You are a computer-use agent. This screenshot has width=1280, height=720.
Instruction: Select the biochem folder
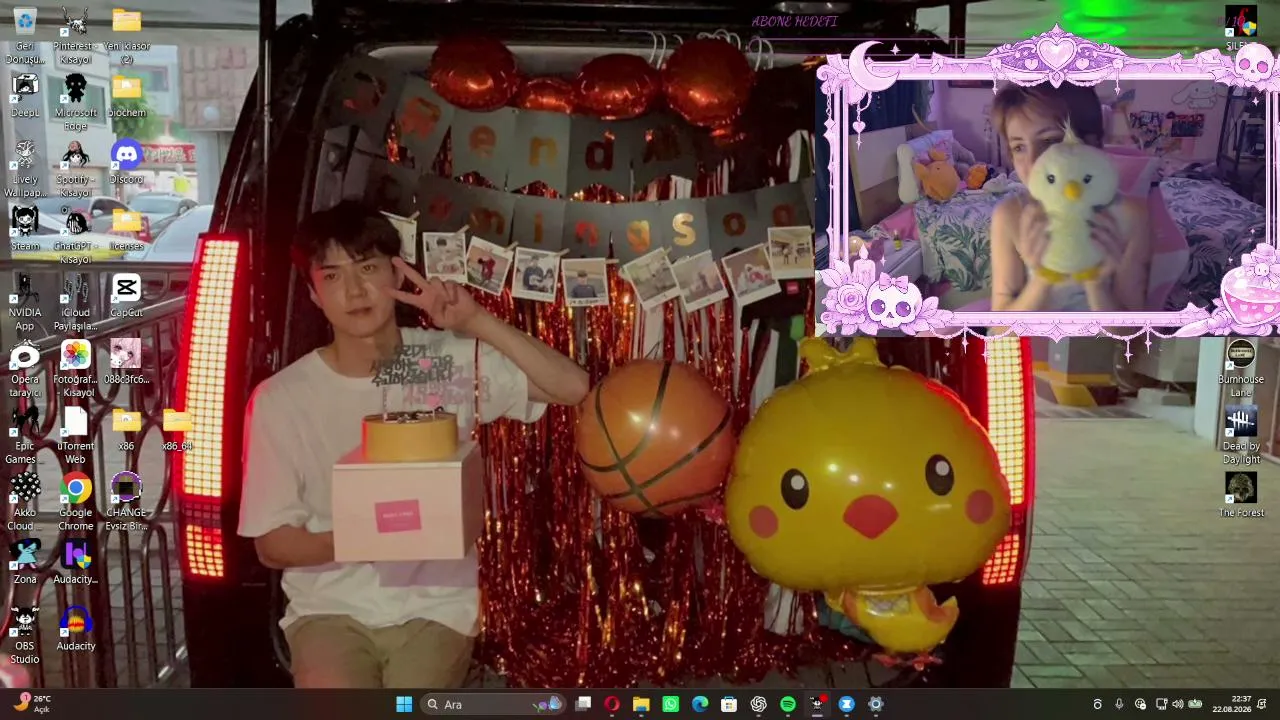[126, 96]
